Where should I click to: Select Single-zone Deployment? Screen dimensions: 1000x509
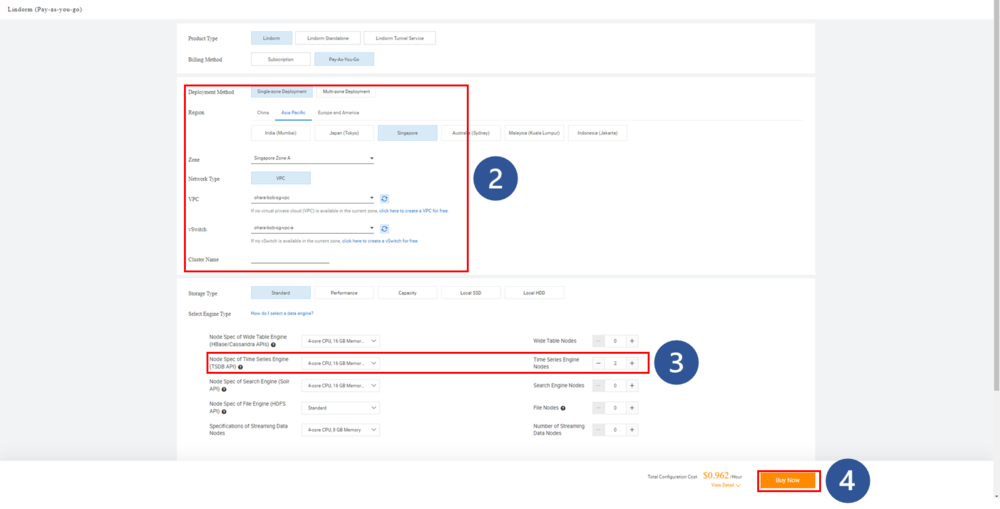[x=282, y=91]
